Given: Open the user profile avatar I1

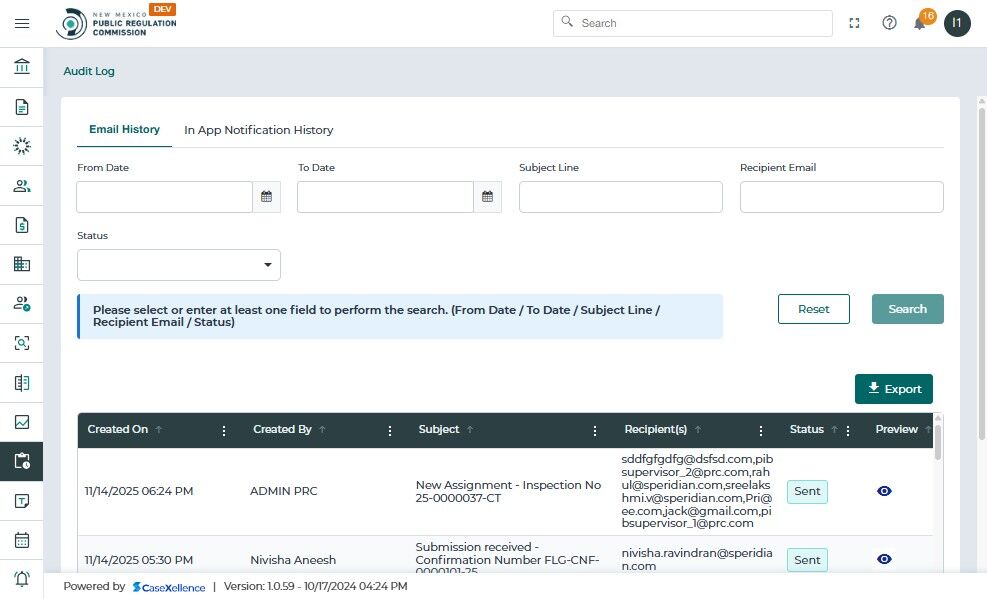Looking at the screenshot, I should (957, 23).
